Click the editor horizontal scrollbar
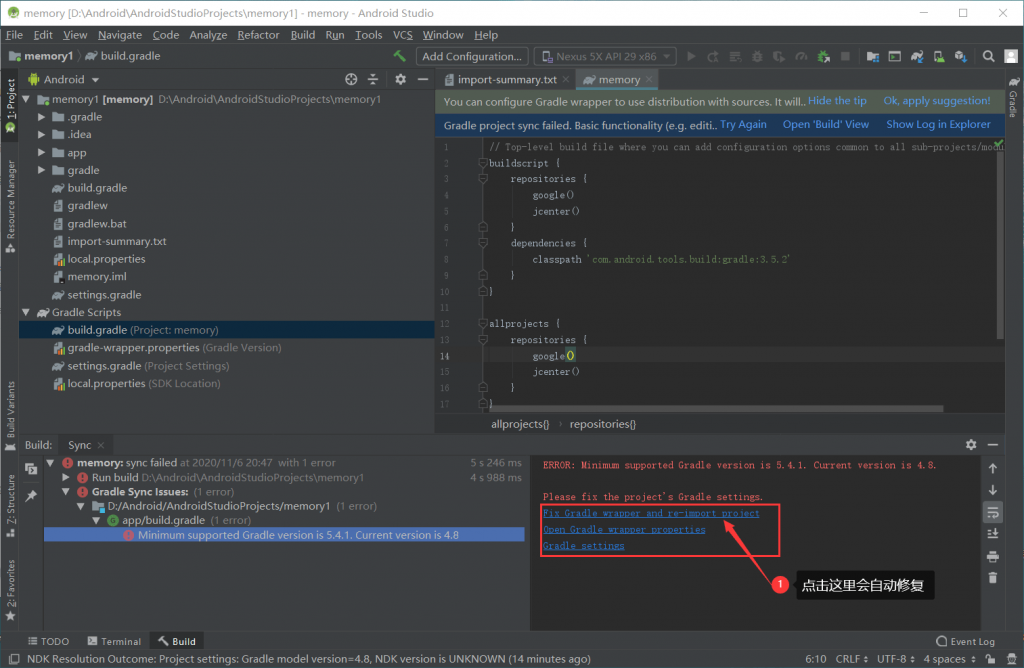Image resolution: width=1024 pixels, height=668 pixels. [x=715, y=409]
